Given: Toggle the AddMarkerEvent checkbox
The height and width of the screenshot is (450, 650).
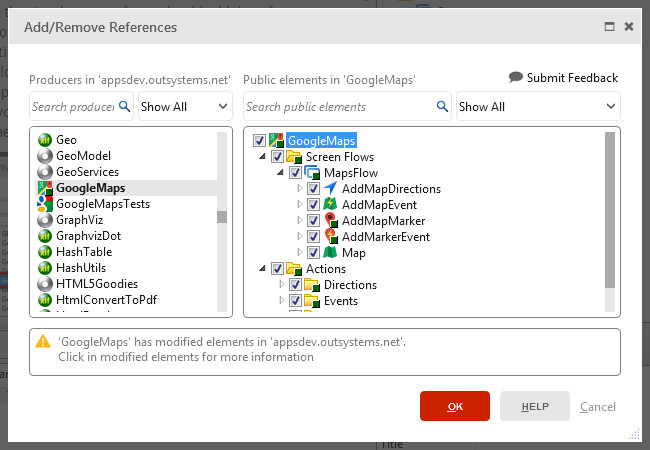Looking at the screenshot, I should (313, 237).
